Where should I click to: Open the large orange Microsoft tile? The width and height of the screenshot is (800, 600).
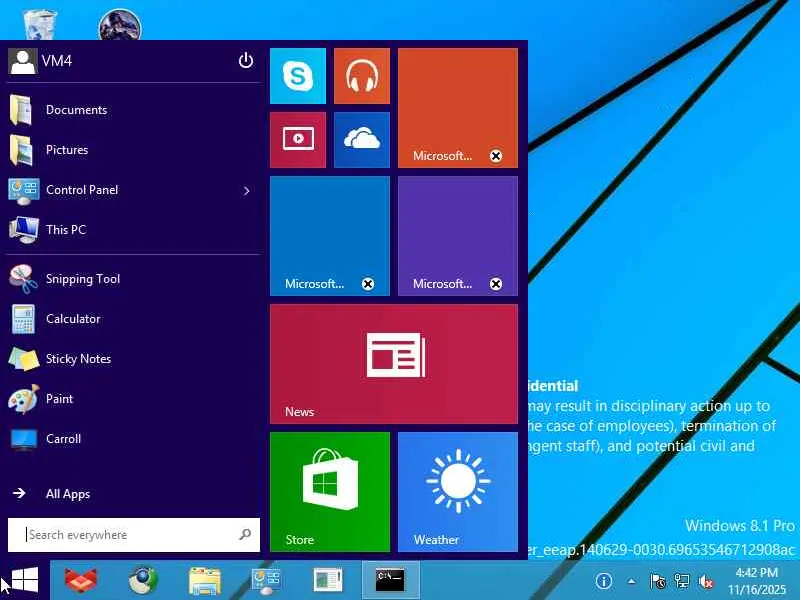[458, 108]
